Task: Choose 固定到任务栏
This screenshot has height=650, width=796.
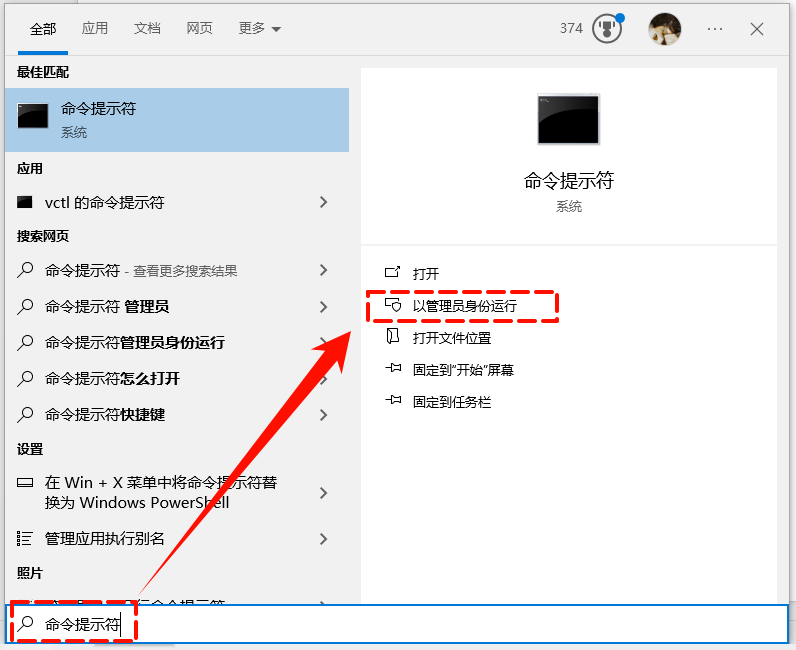Action: pos(452,402)
